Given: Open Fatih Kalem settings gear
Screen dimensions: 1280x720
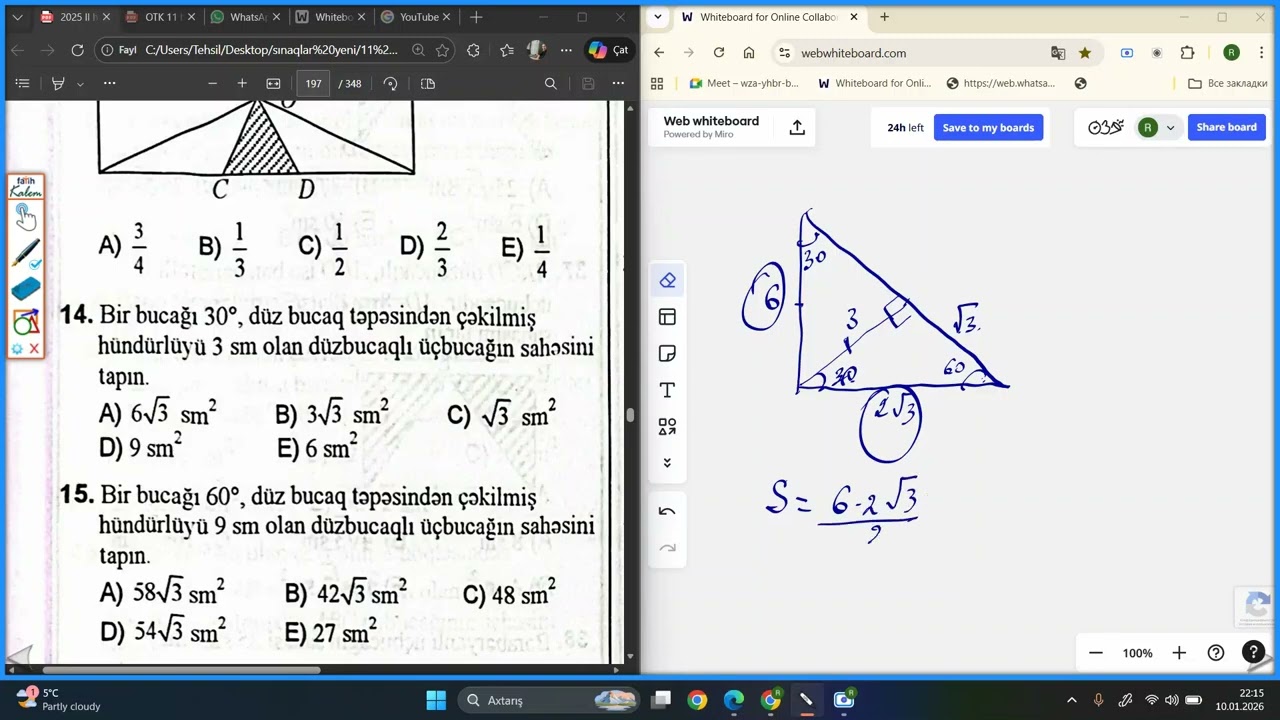Looking at the screenshot, I should 16,348.
